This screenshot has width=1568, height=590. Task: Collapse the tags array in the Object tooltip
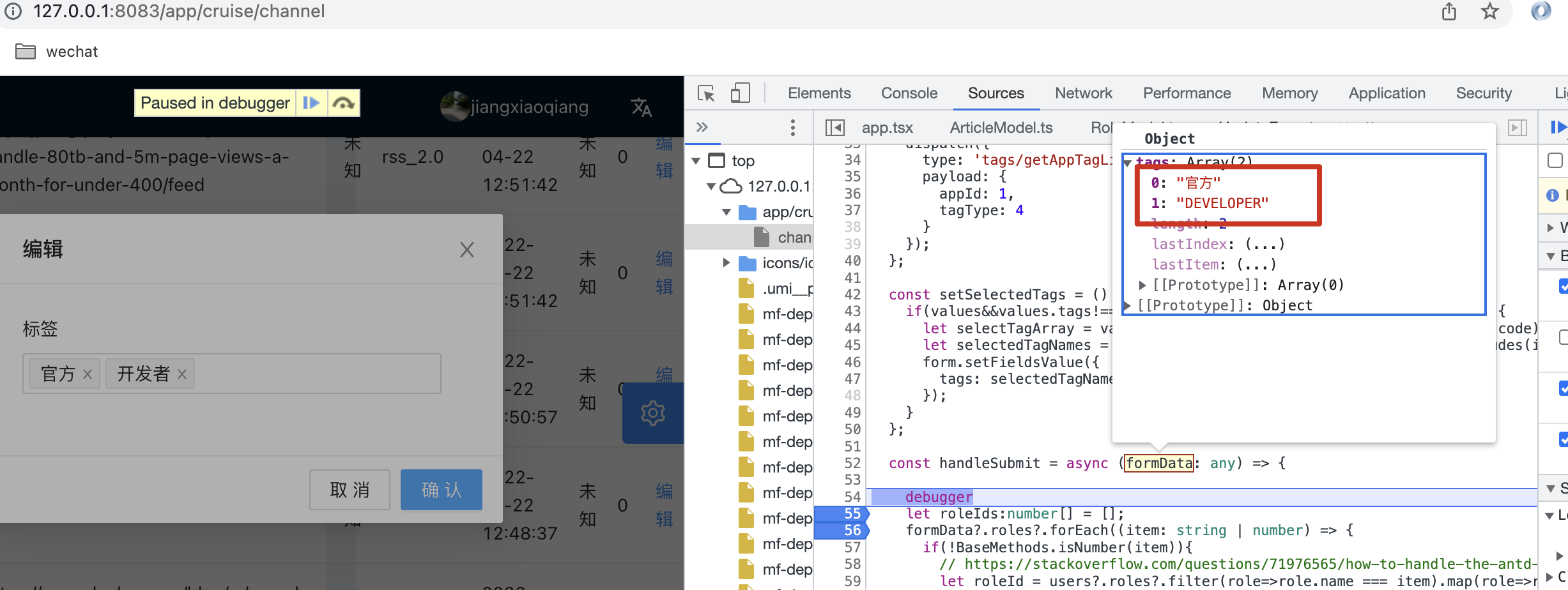tap(1128, 162)
